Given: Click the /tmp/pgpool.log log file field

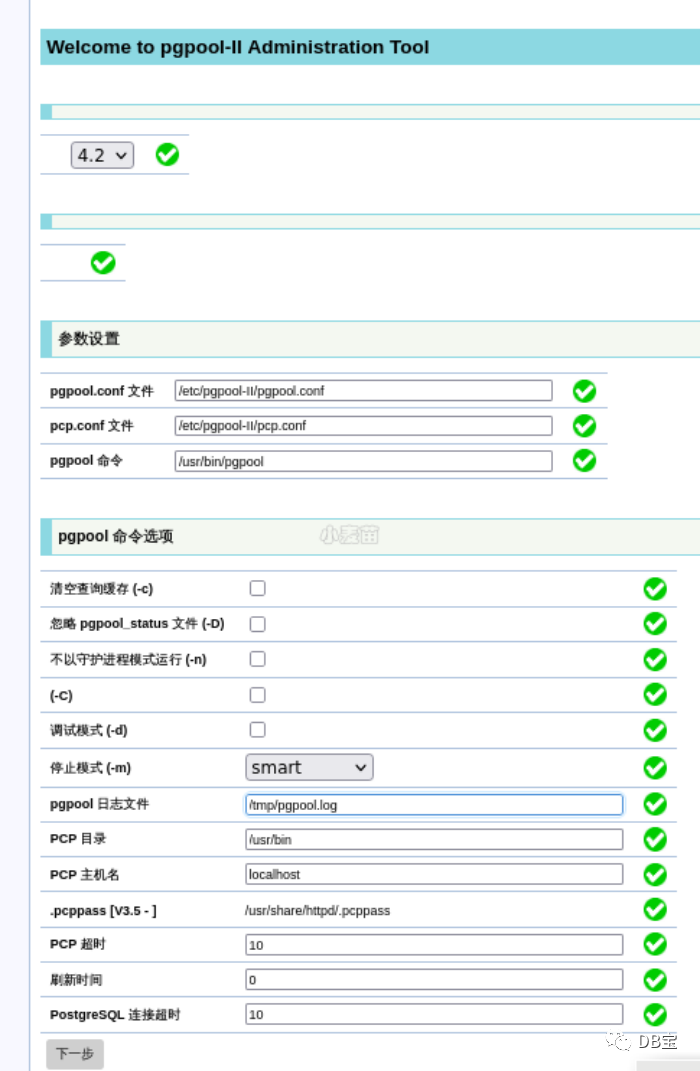Looking at the screenshot, I should coord(434,805).
